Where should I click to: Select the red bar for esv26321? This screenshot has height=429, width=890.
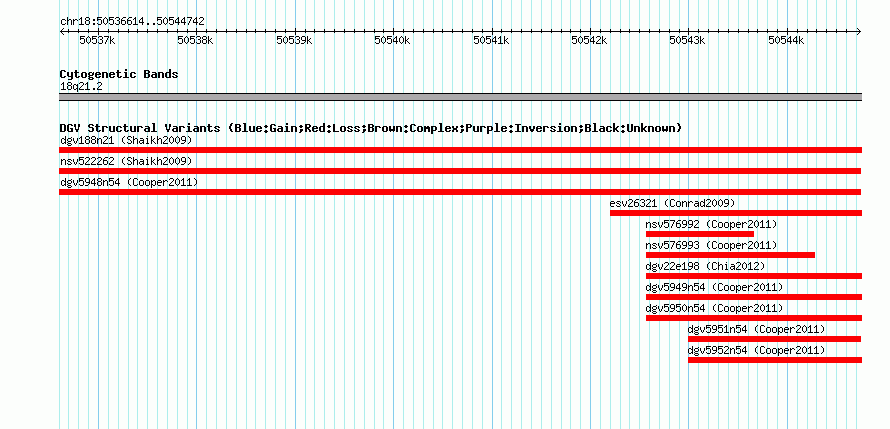(736, 213)
